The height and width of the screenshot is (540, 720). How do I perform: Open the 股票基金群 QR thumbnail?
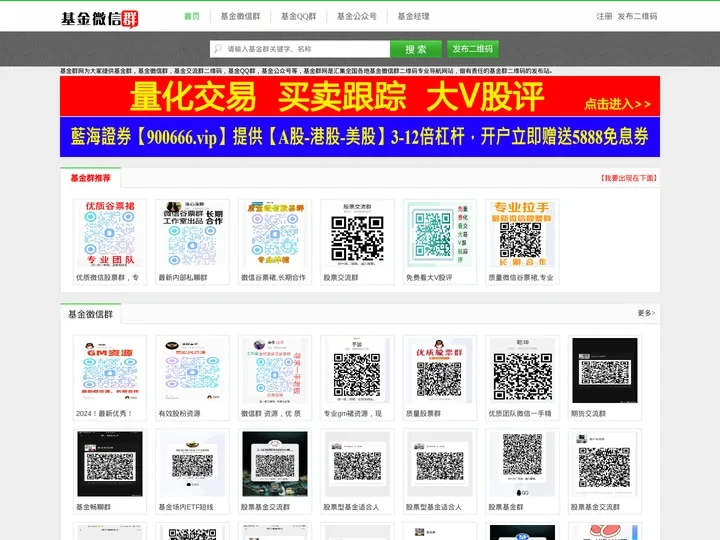point(522,464)
